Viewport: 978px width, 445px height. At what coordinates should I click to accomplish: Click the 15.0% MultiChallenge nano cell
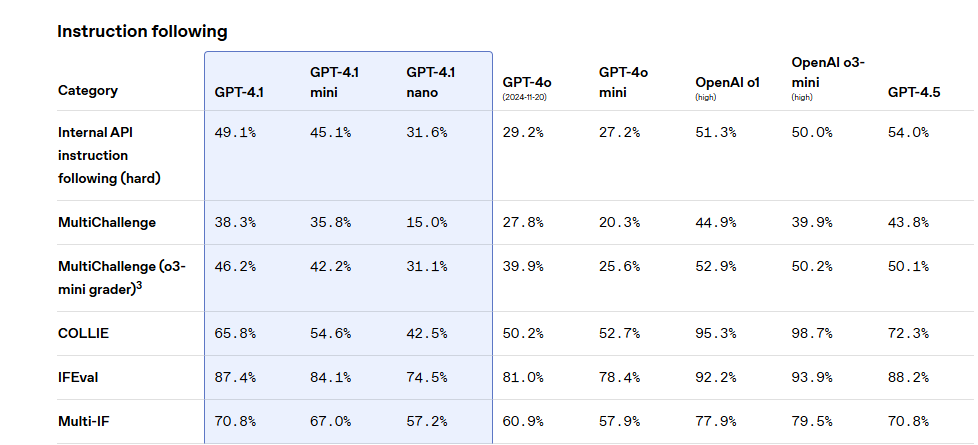click(x=427, y=222)
